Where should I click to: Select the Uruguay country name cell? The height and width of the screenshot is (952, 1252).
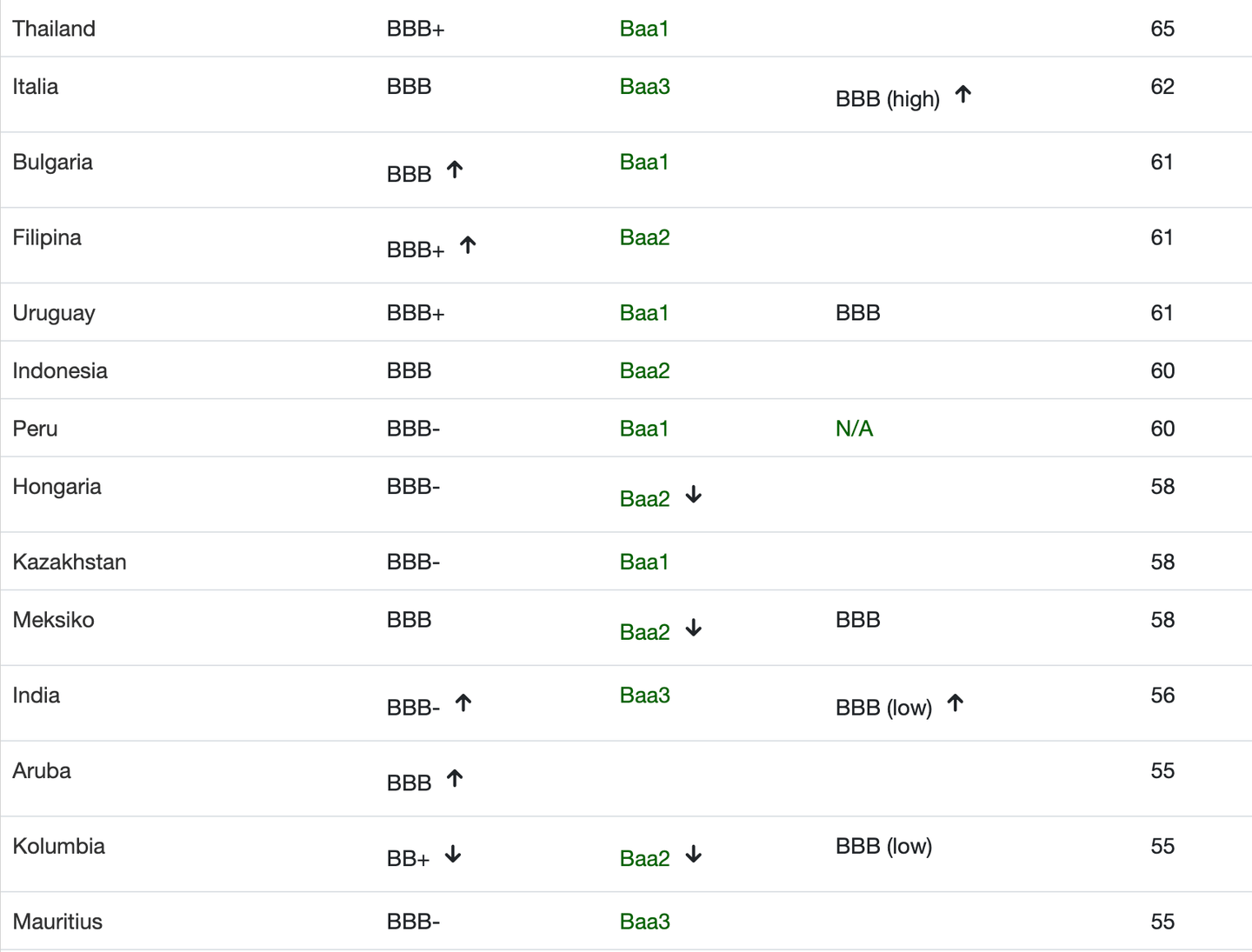pos(54,313)
